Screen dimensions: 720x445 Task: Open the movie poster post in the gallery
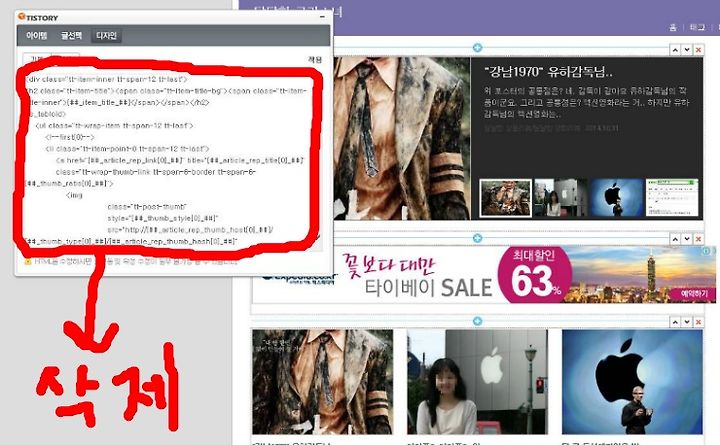[x=322, y=382]
